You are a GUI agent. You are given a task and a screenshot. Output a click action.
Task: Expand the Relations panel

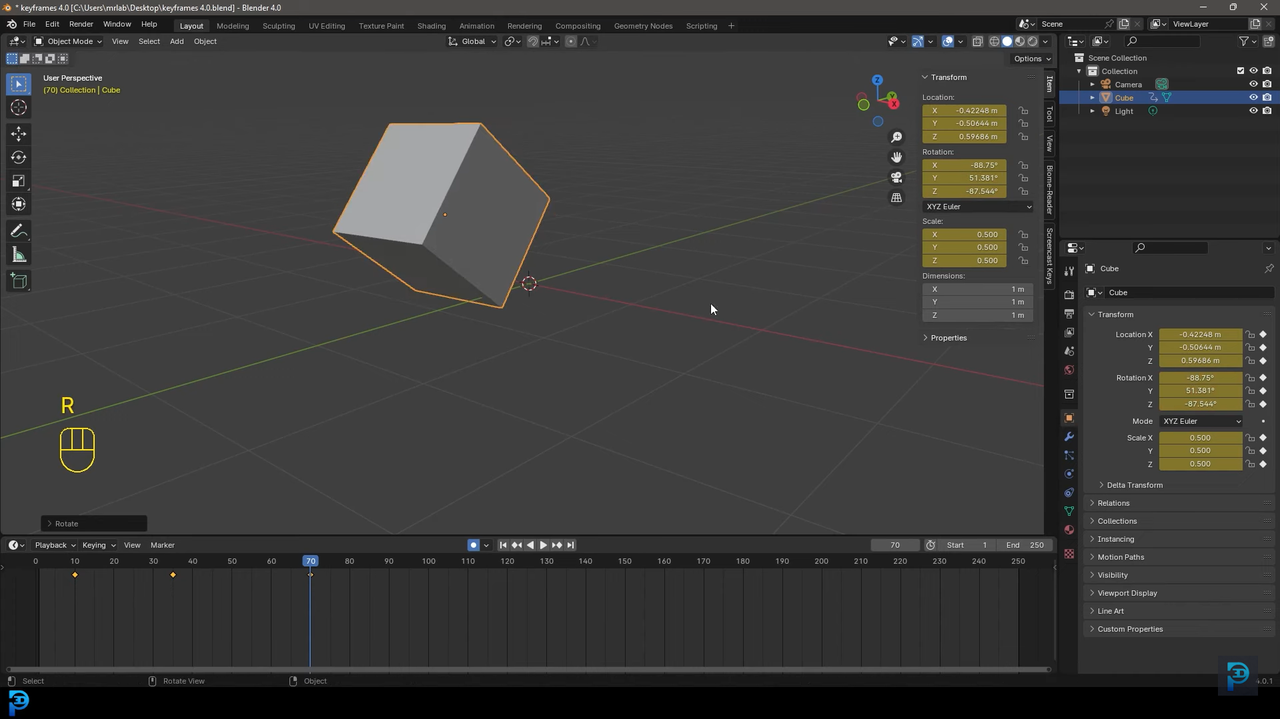click(1113, 503)
